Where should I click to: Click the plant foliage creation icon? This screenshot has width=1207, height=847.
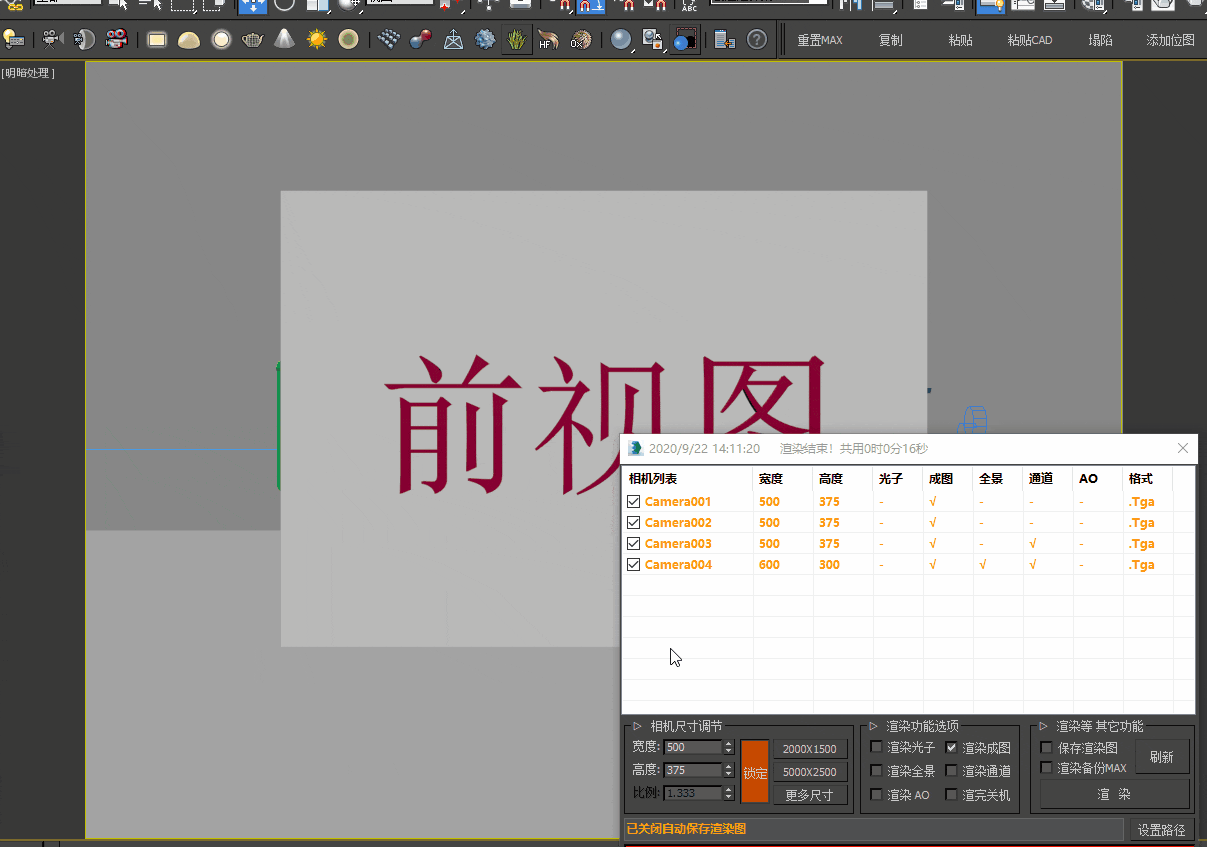tap(516, 39)
